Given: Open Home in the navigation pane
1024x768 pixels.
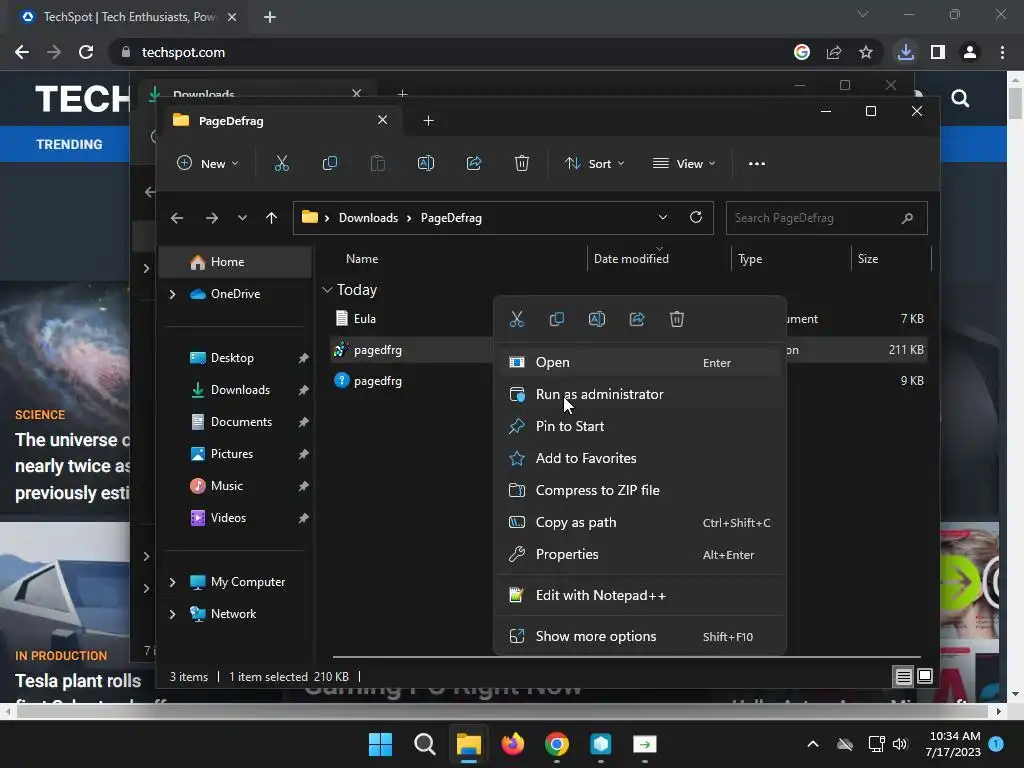Looking at the screenshot, I should click(x=235, y=262).
